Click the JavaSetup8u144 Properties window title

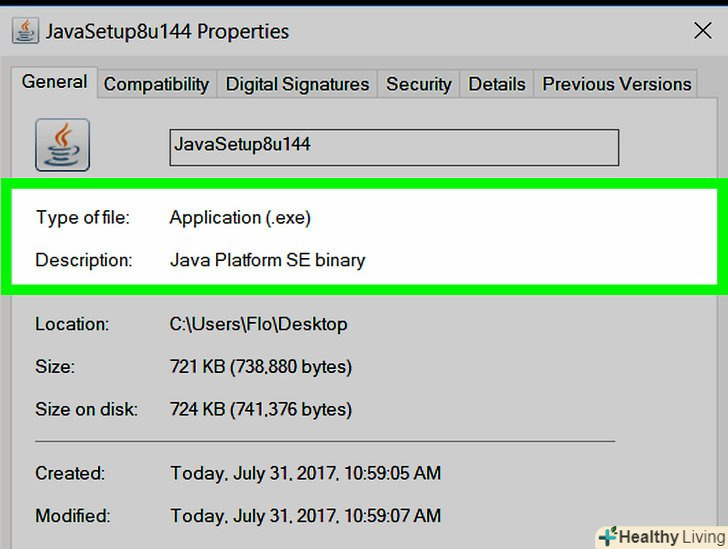tap(167, 31)
